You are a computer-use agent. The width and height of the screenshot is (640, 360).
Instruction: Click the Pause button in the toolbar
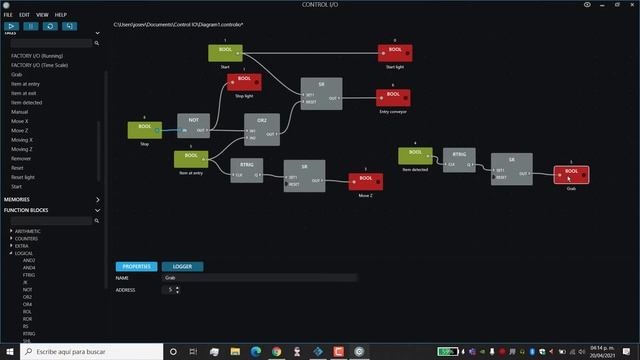pyautogui.click(x=31, y=26)
